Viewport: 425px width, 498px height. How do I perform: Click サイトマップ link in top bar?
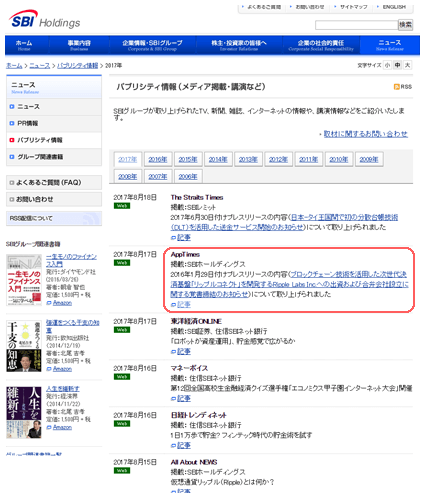pos(353,7)
